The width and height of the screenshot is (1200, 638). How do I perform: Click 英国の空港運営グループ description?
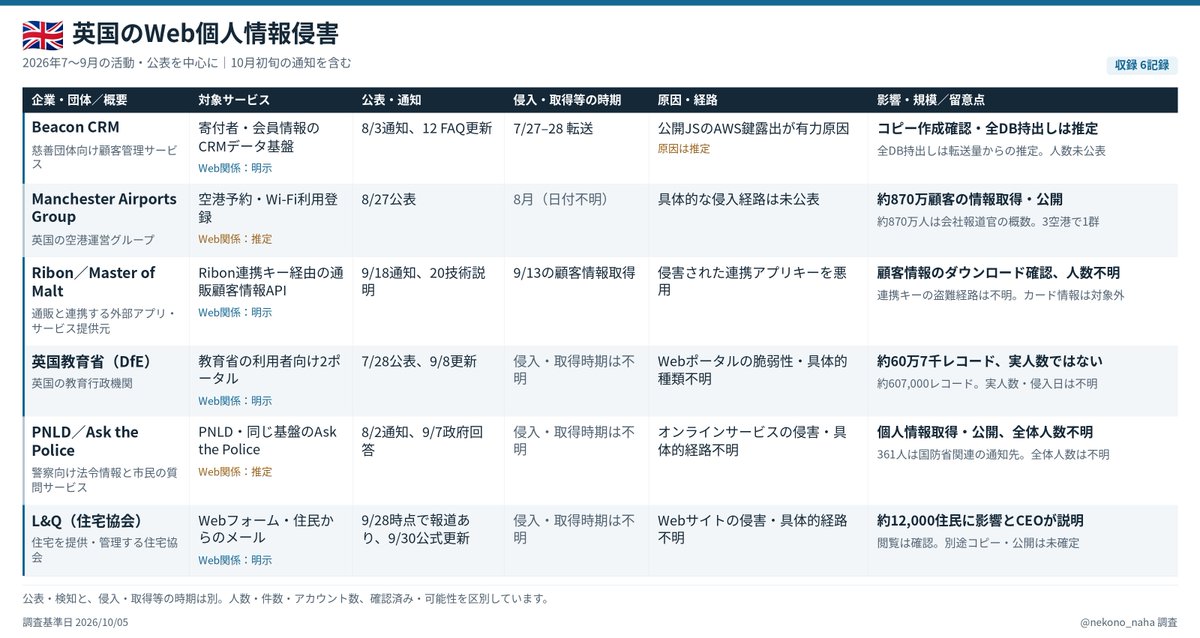pos(93,239)
